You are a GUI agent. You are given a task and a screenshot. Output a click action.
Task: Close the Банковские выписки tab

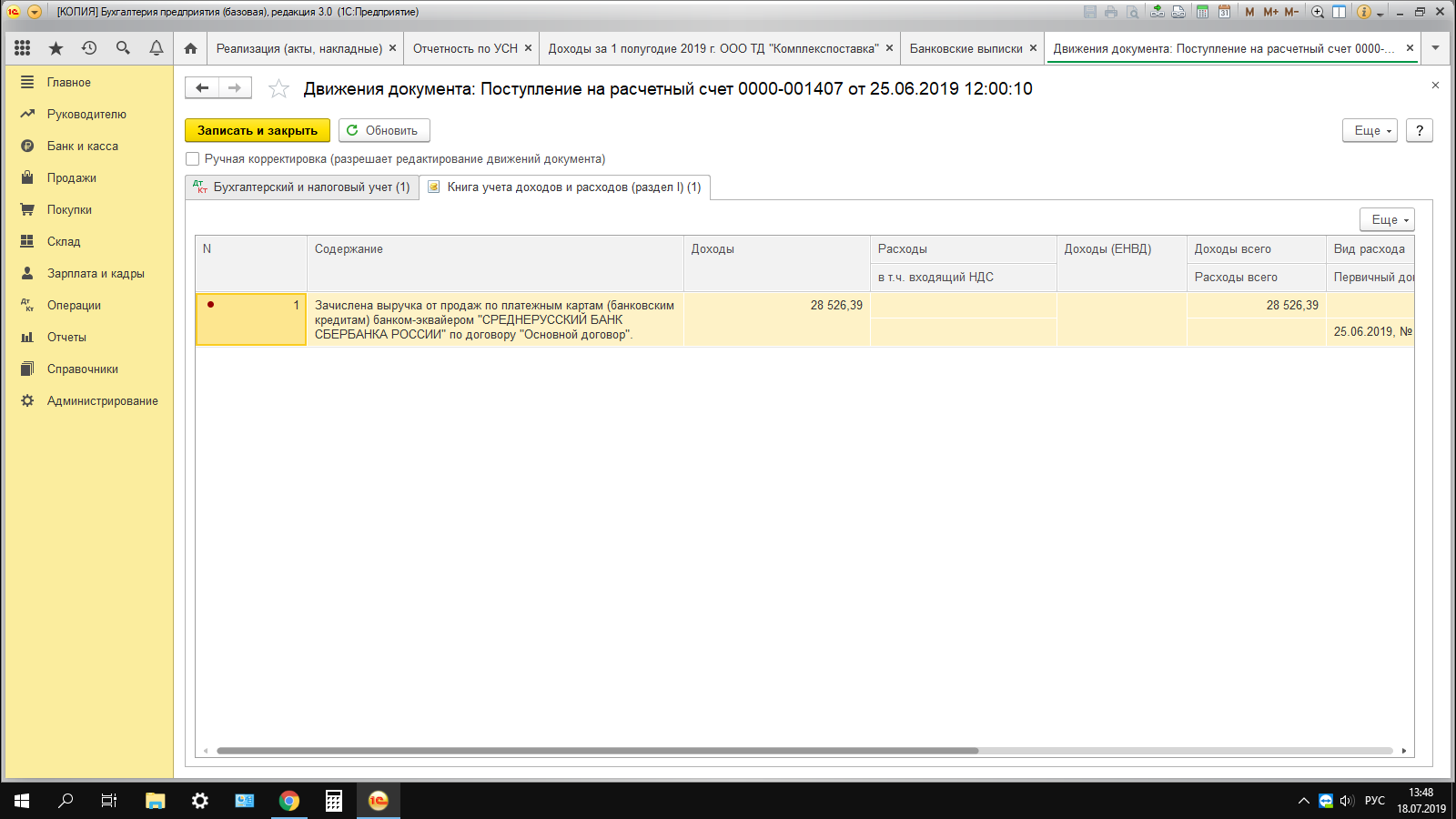[1033, 48]
